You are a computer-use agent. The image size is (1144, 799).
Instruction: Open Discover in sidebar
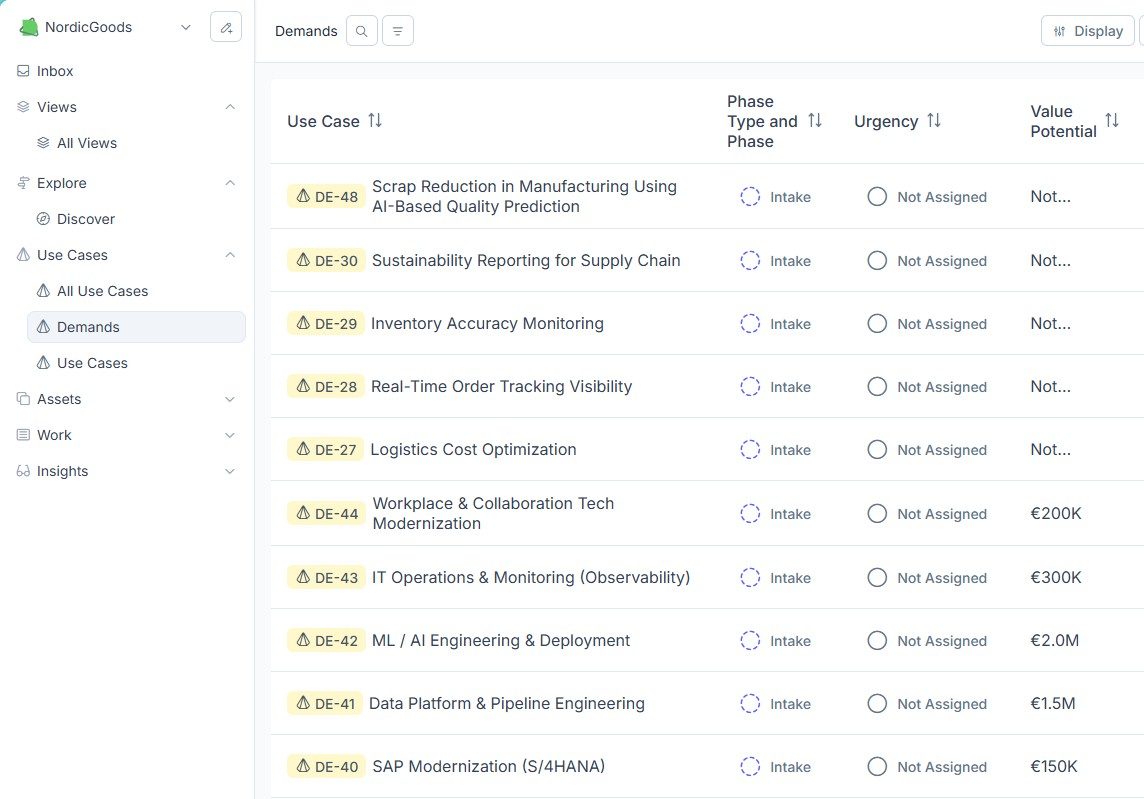85,219
